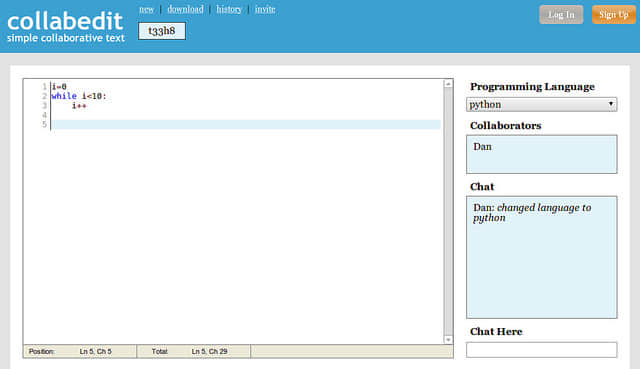Open the history link

click(x=229, y=9)
